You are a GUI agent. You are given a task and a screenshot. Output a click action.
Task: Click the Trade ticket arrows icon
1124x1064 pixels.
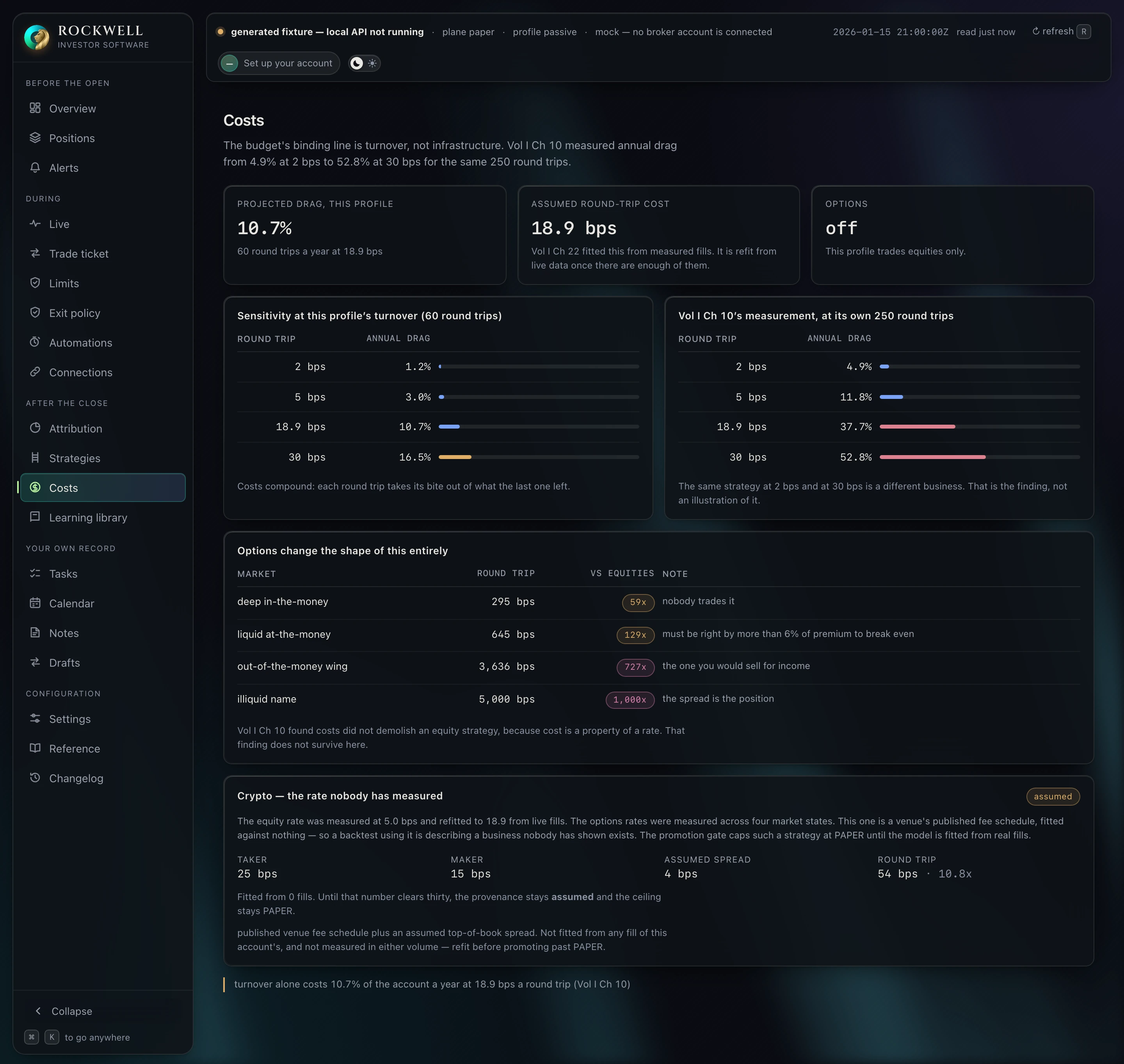pyautogui.click(x=35, y=253)
